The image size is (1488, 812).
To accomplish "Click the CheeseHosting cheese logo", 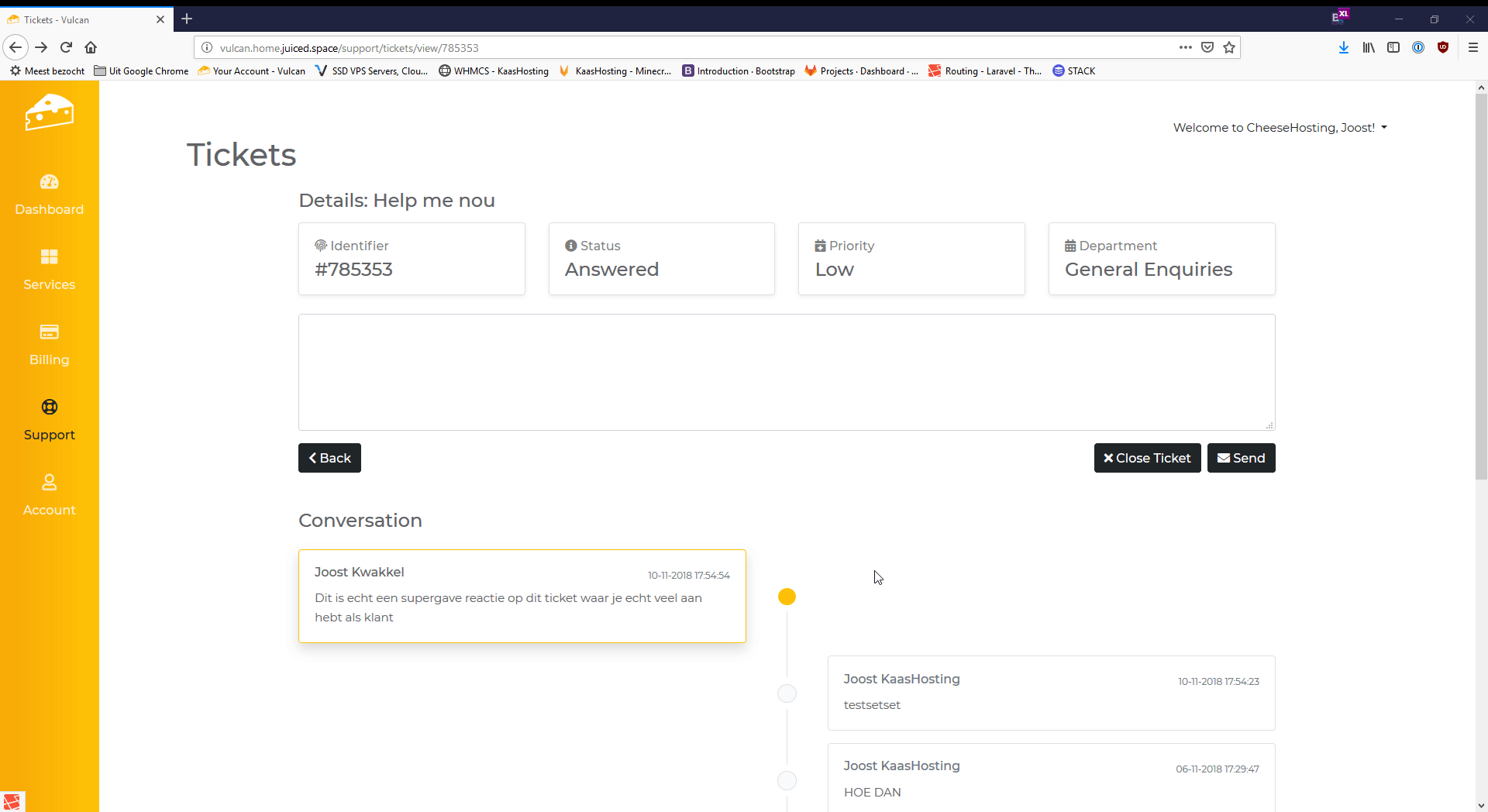I will pos(49,113).
